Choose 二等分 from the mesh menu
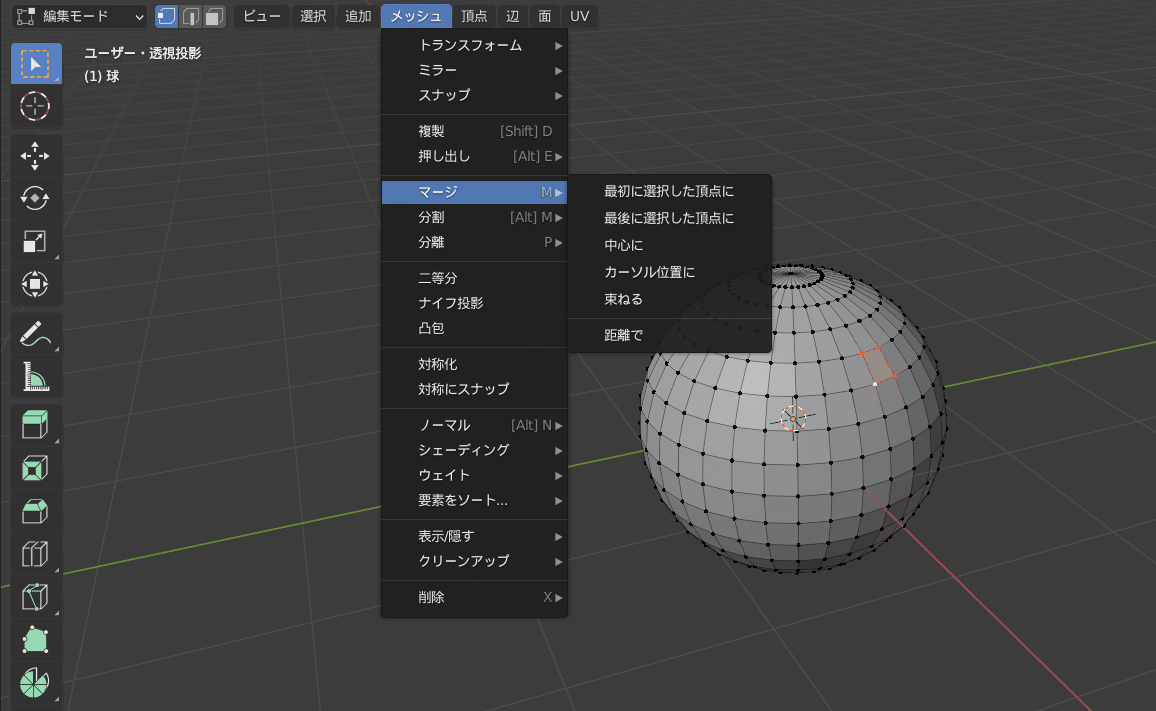Image resolution: width=1156 pixels, height=711 pixels. [x=474, y=279]
